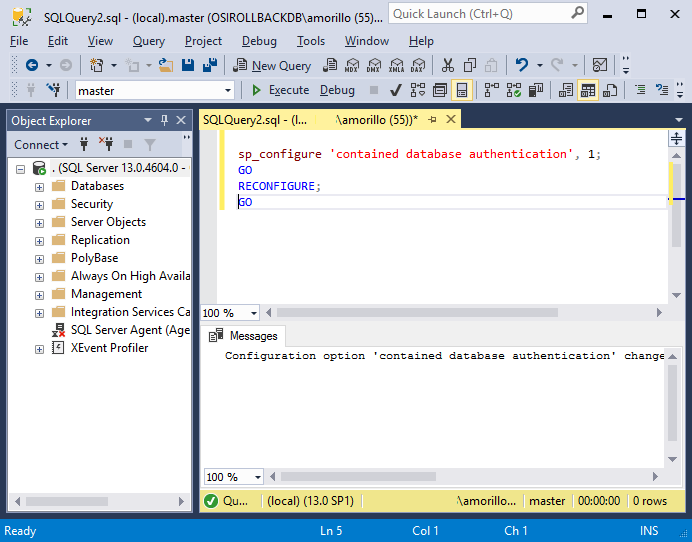
Task: Collapse the SQL Server 13.0.4604.0 root node
Action: click(x=20, y=169)
